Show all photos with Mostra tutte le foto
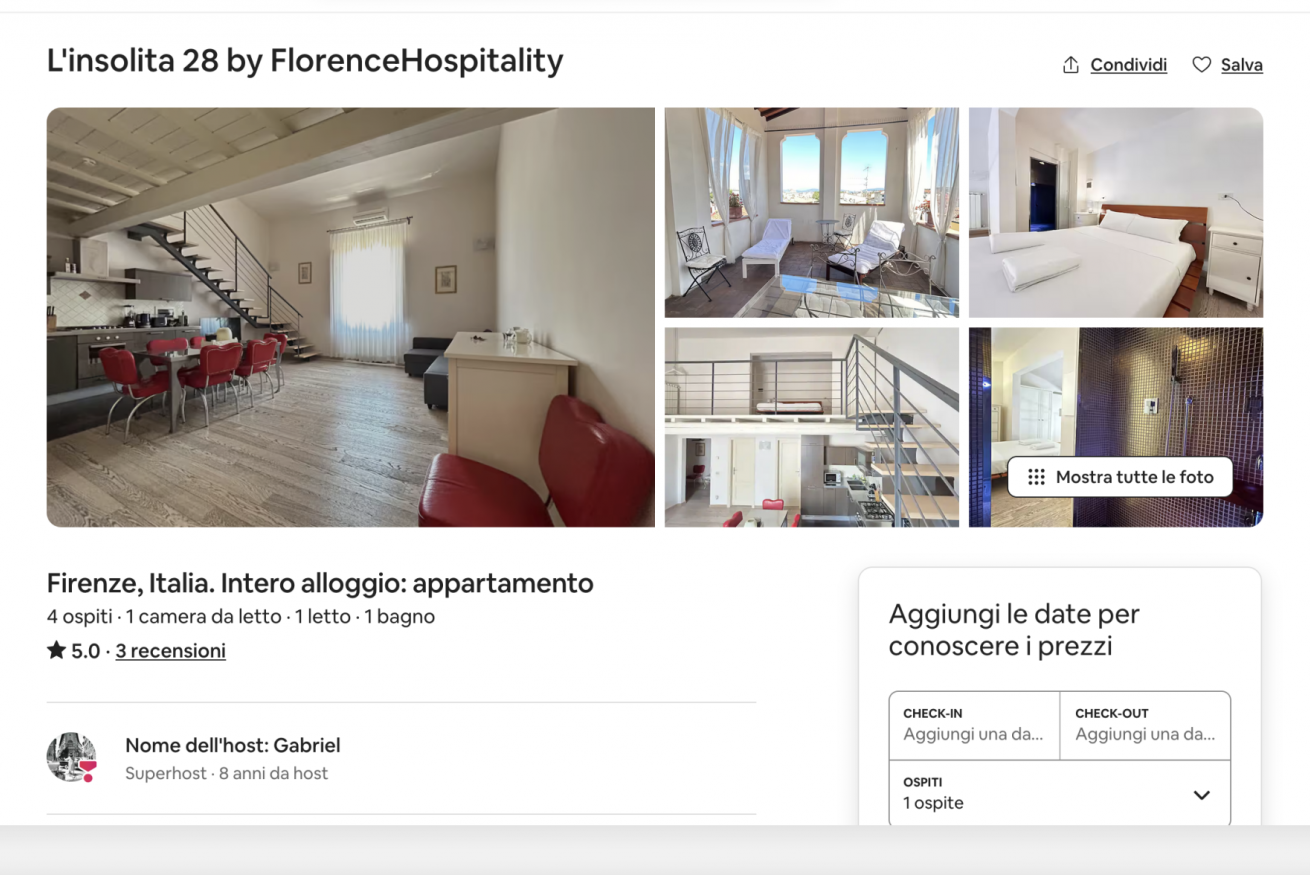The height and width of the screenshot is (875, 1310). tap(1120, 477)
